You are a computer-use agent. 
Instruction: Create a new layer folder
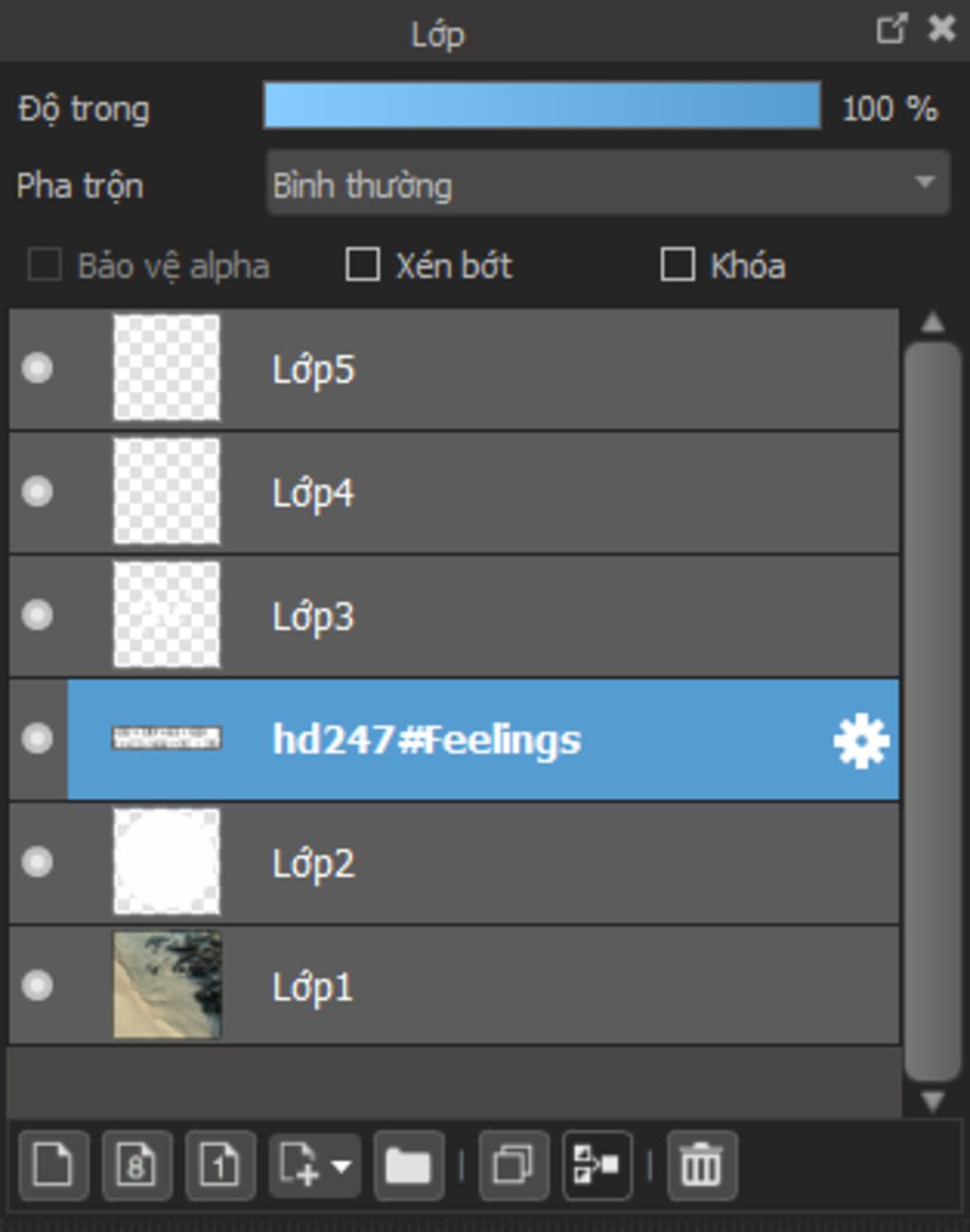(x=408, y=1165)
